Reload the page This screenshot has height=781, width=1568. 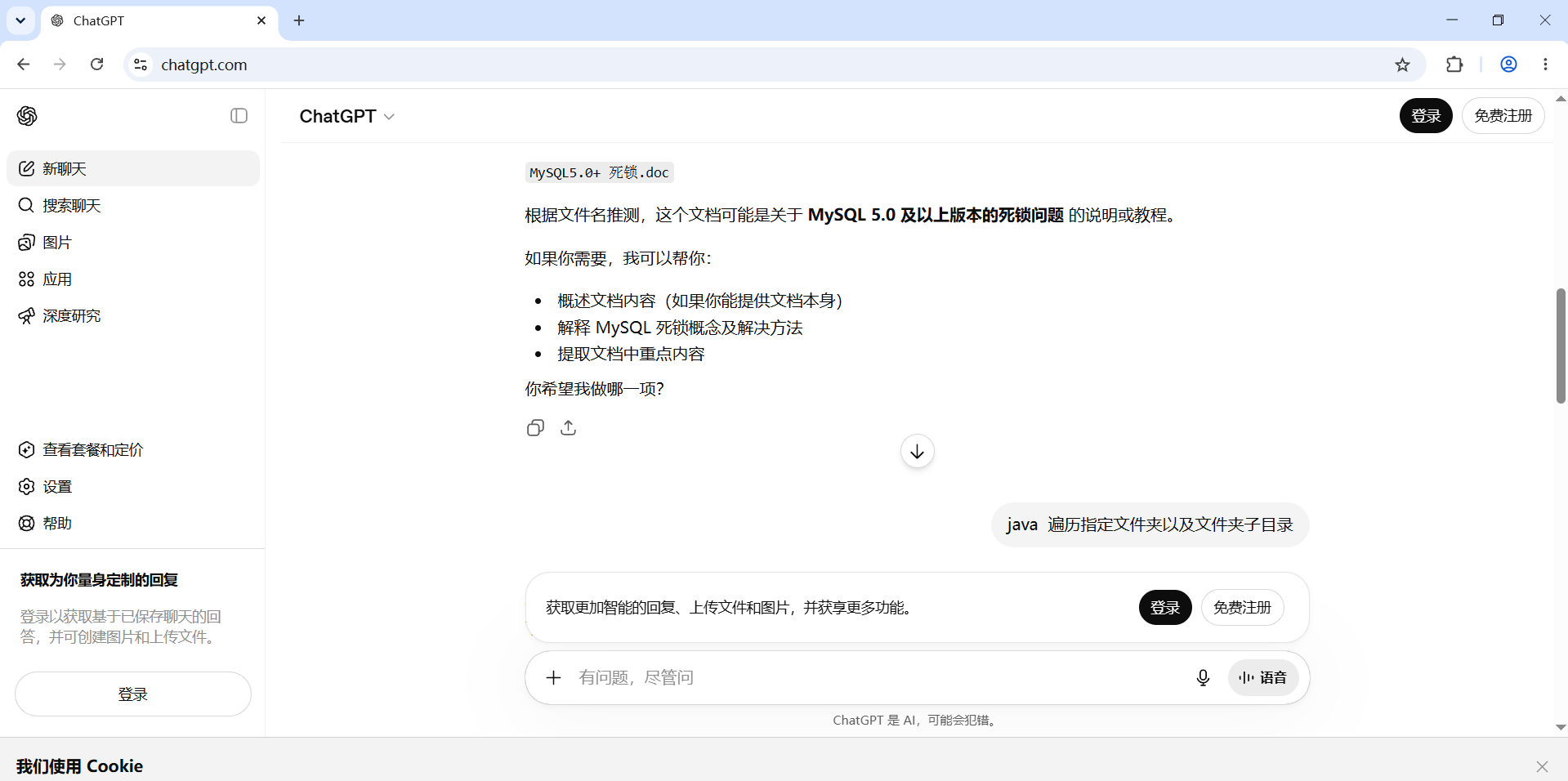(x=96, y=65)
